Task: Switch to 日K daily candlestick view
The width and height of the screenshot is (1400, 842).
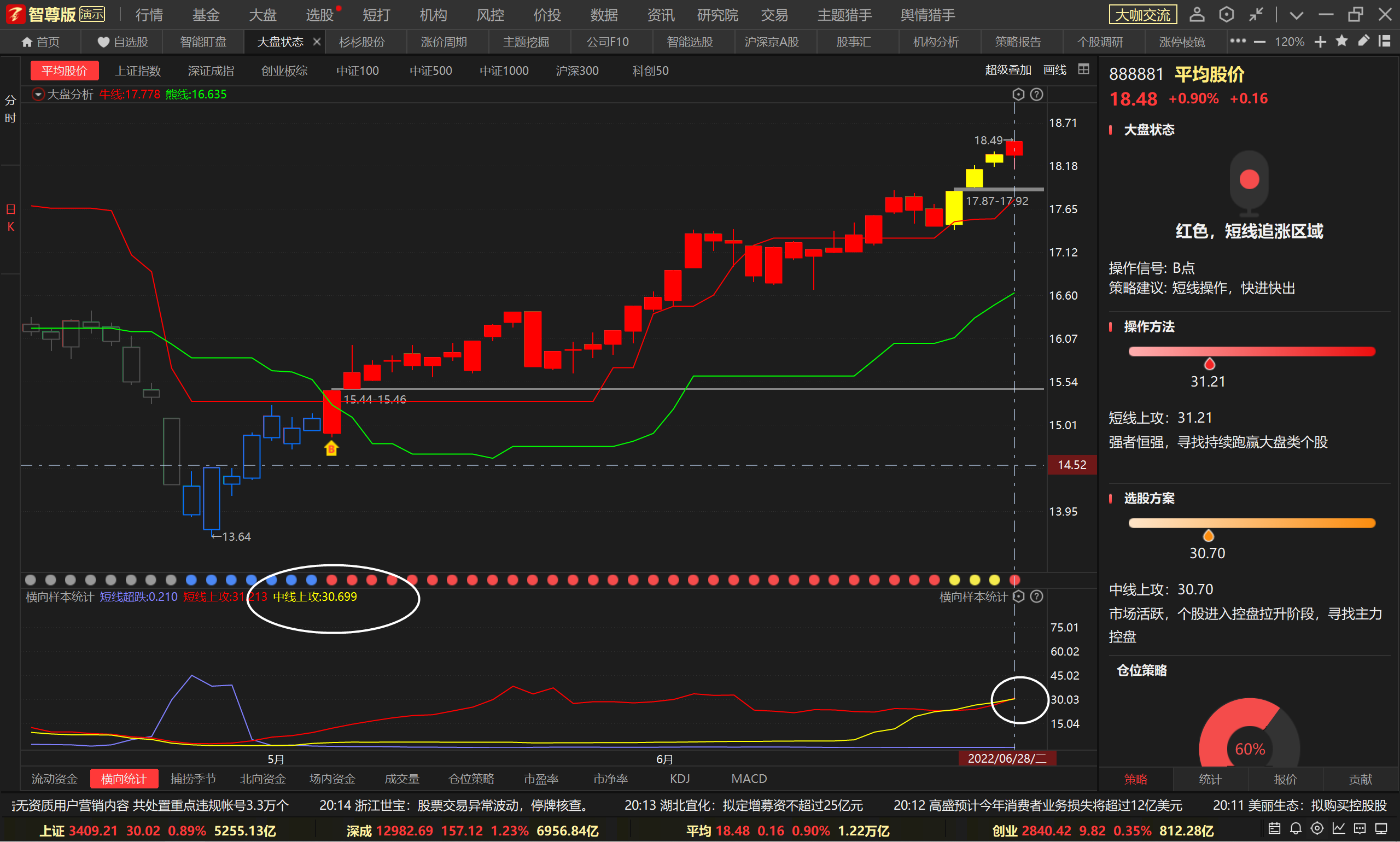Action: coord(10,218)
